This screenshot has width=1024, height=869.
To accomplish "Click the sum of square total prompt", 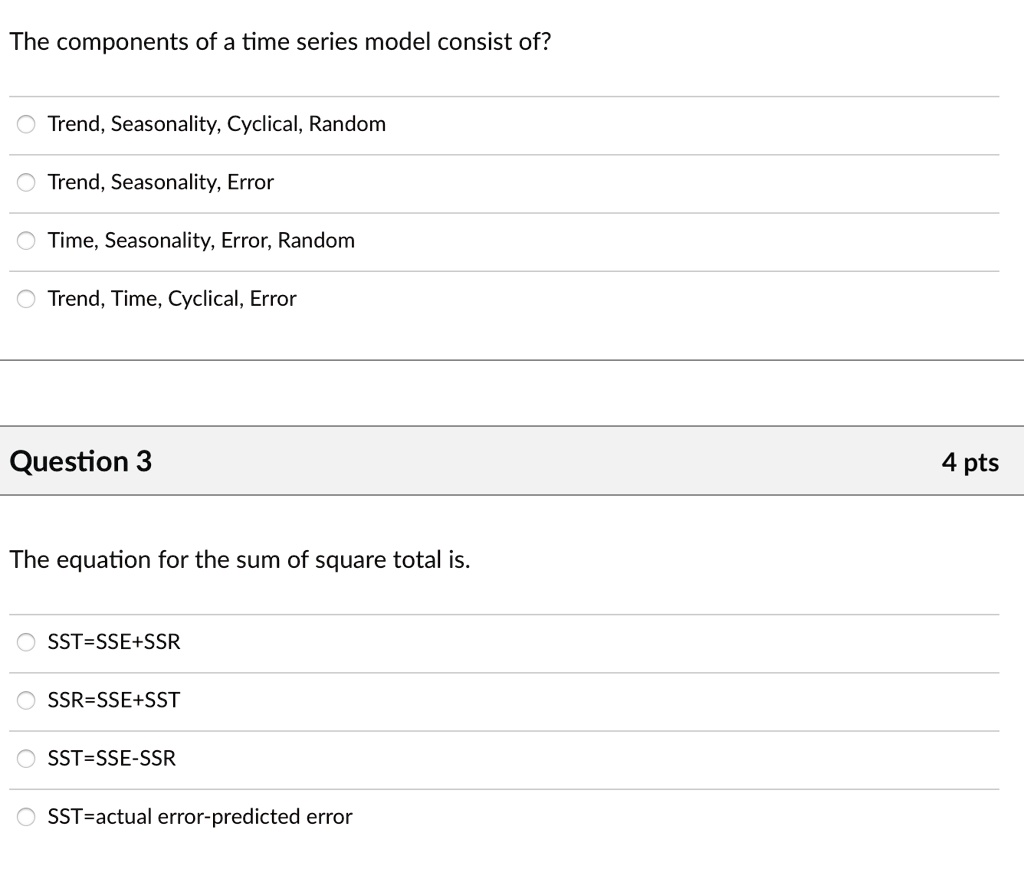I will coord(240,559).
